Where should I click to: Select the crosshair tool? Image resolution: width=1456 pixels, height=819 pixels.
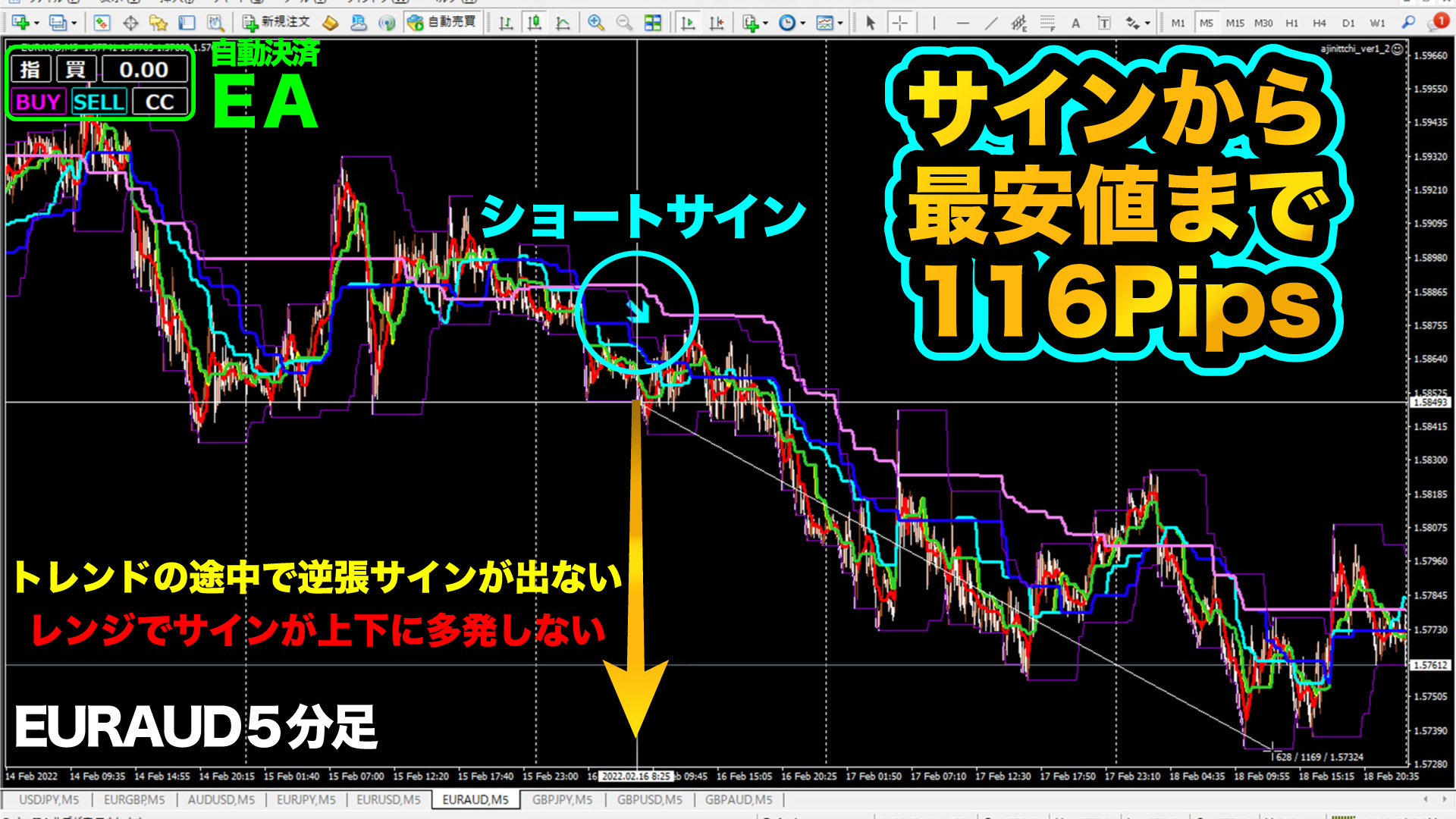[899, 23]
